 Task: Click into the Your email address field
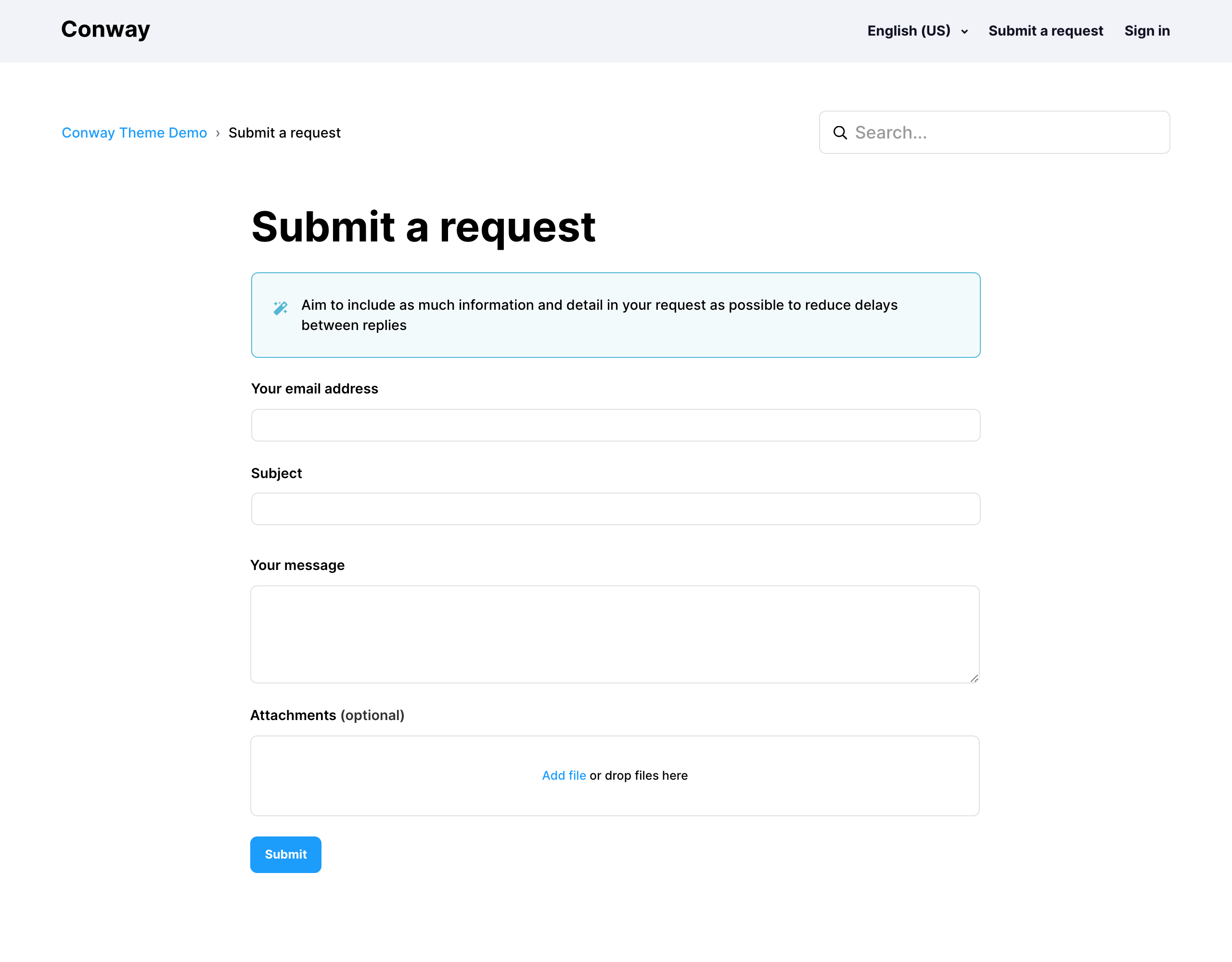pyautogui.click(x=616, y=425)
